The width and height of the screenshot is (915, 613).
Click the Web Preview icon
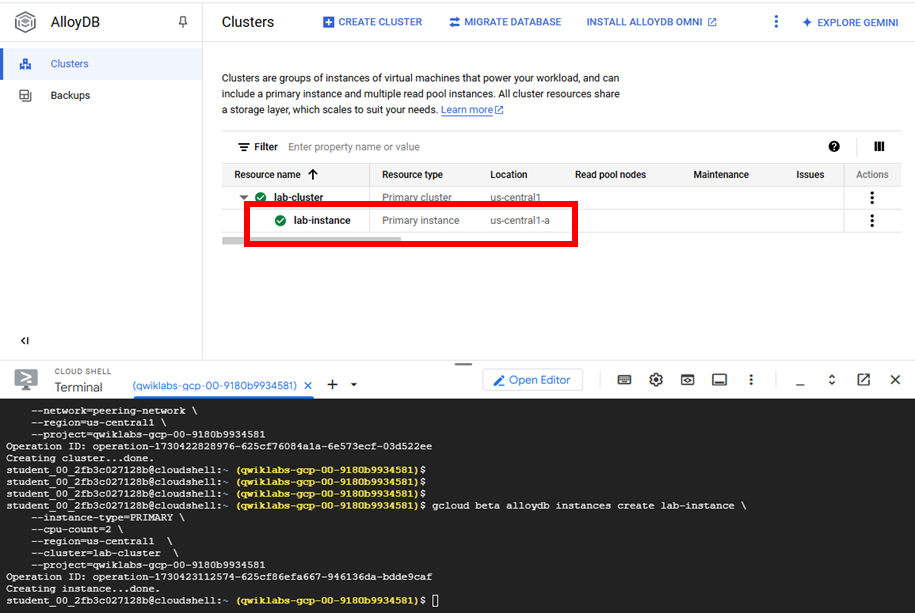coord(687,379)
